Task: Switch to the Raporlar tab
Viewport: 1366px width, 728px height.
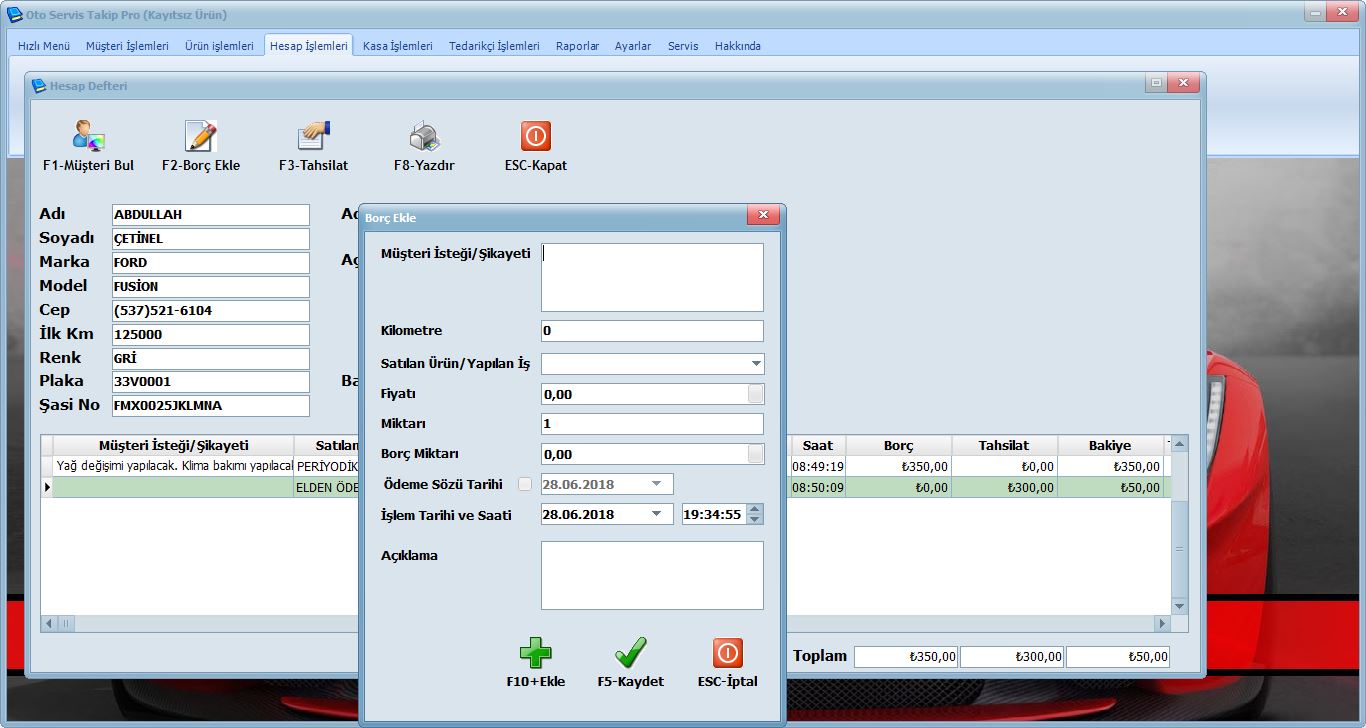Action: pyautogui.click(x=577, y=46)
